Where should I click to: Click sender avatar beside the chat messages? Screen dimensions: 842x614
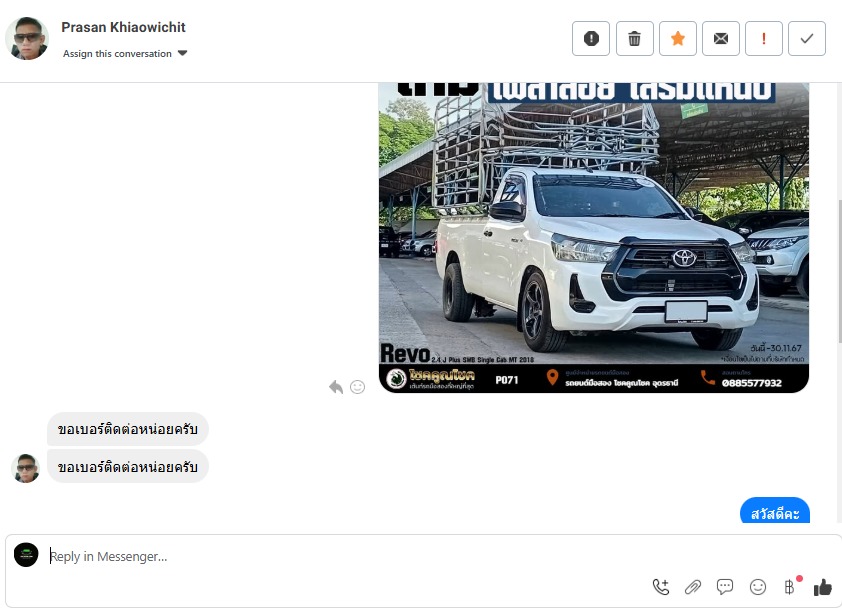(25, 468)
